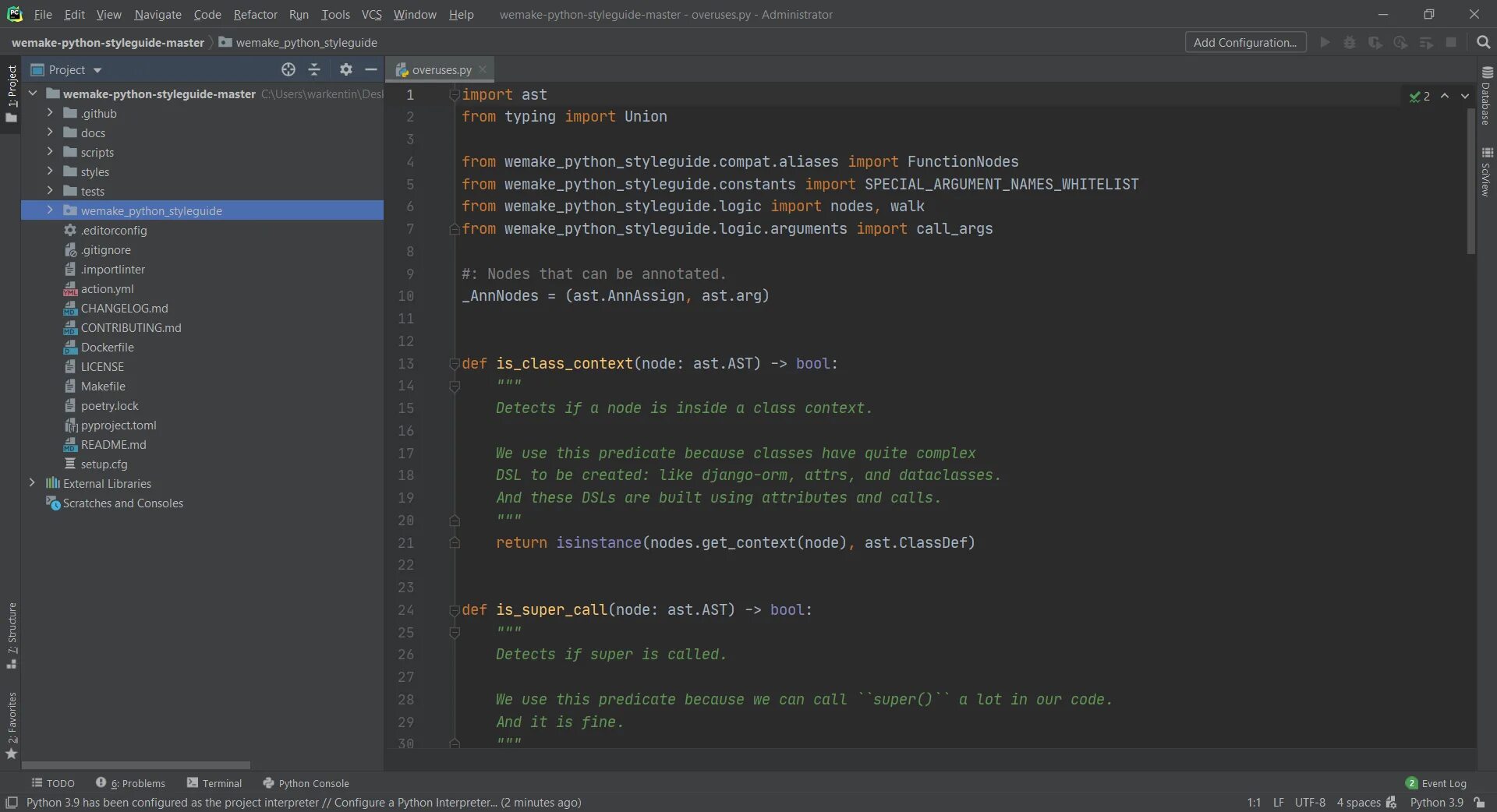Viewport: 1497px width, 812px height.
Task: Click Run with Coverage icon
Action: tap(1375, 42)
